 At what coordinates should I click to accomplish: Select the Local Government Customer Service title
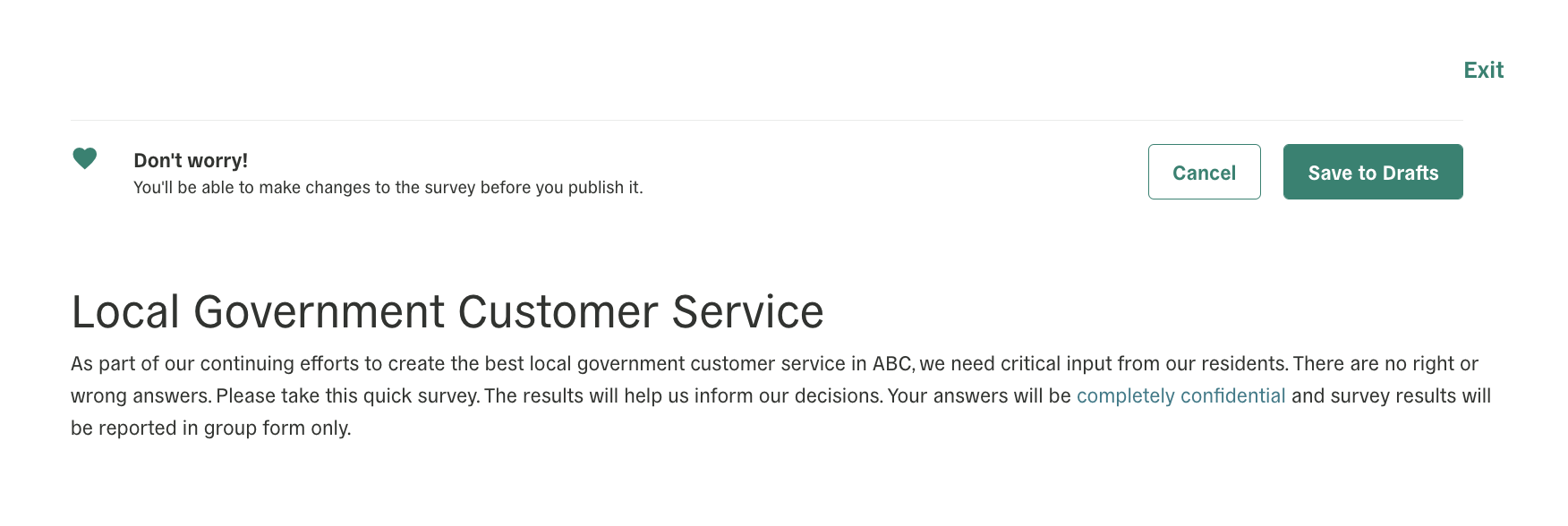coord(447,311)
